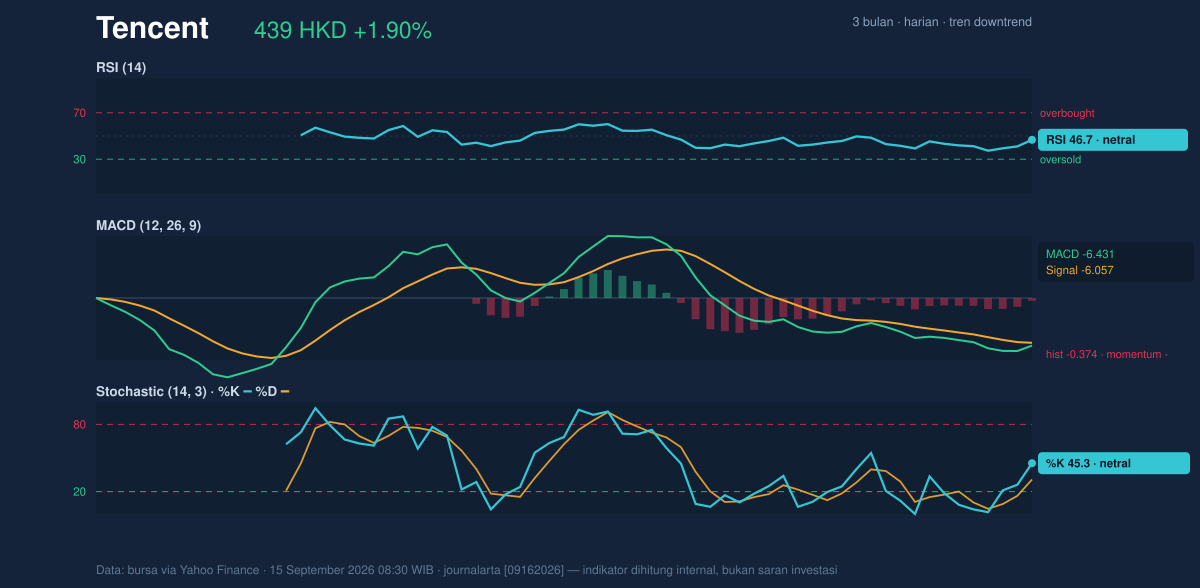Click the data source footer text
The image size is (1200, 588).
tap(466, 570)
